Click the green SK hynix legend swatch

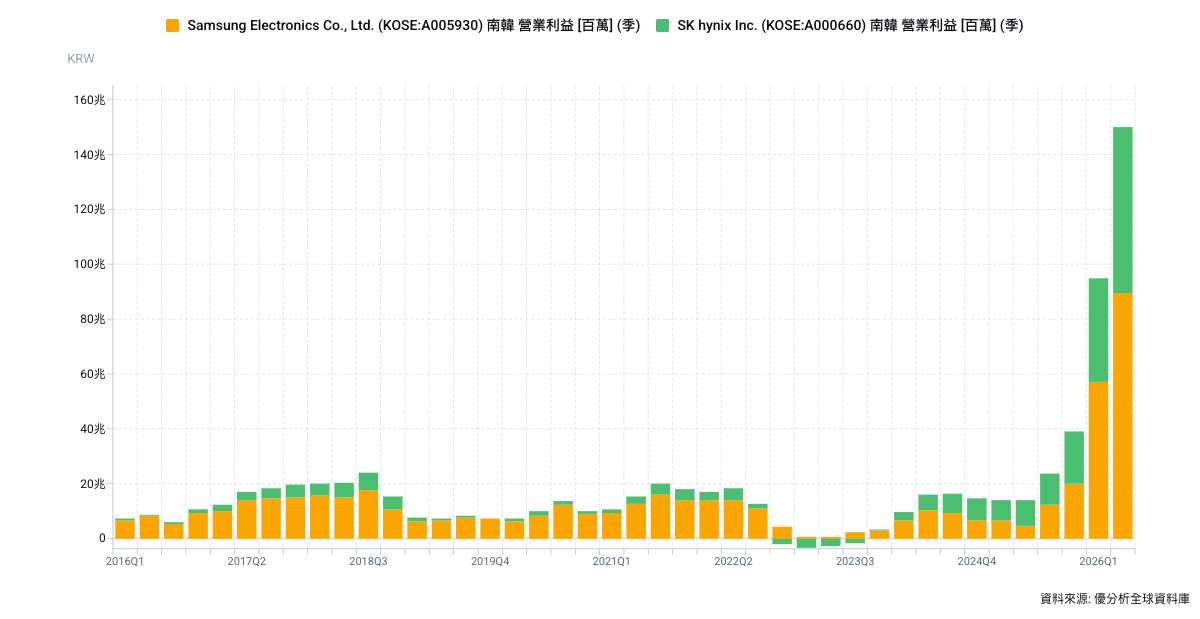pyautogui.click(x=662, y=26)
